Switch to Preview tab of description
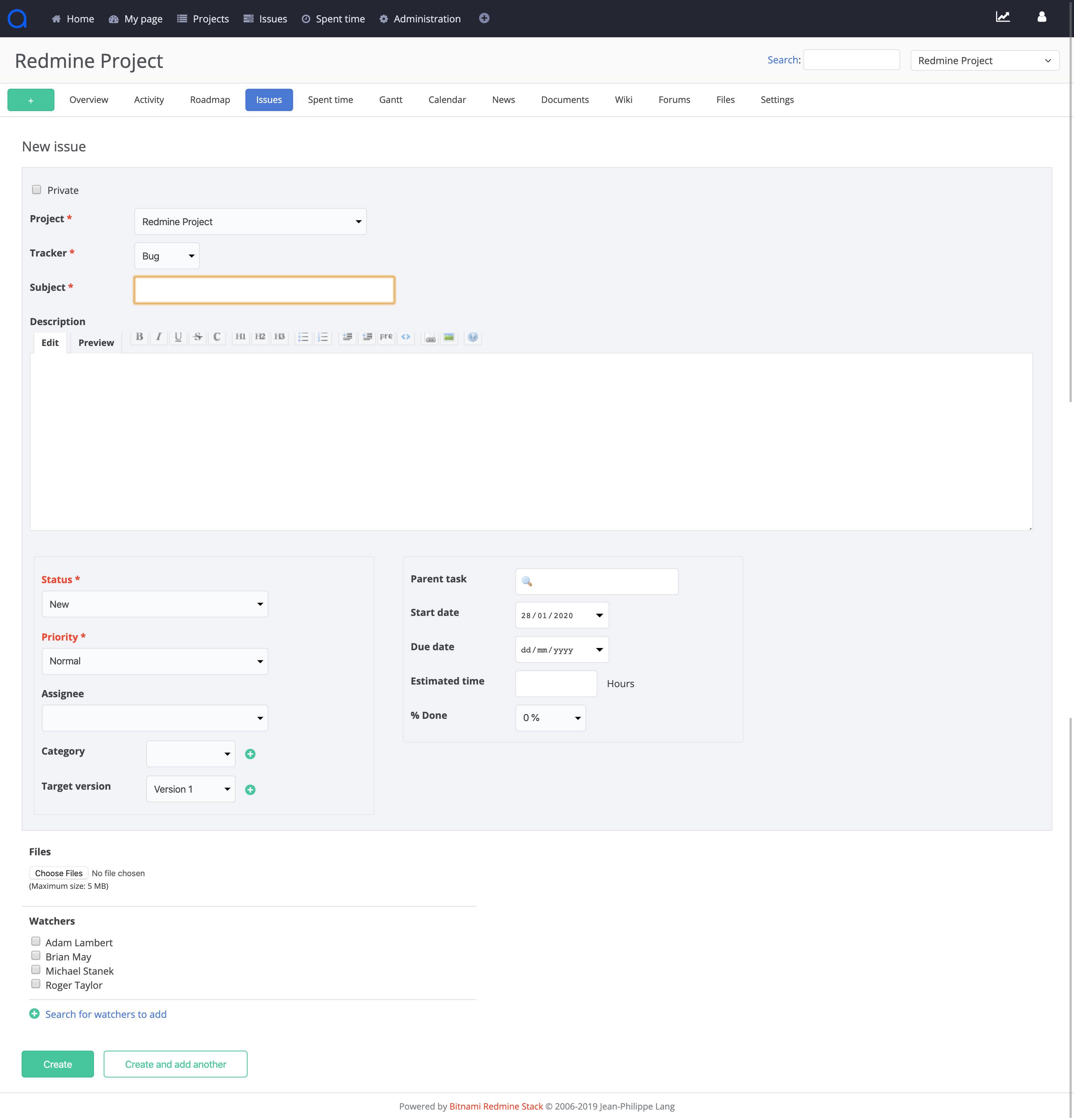The height and width of the screenshot is (1120, 1074). tap(96, 342)
